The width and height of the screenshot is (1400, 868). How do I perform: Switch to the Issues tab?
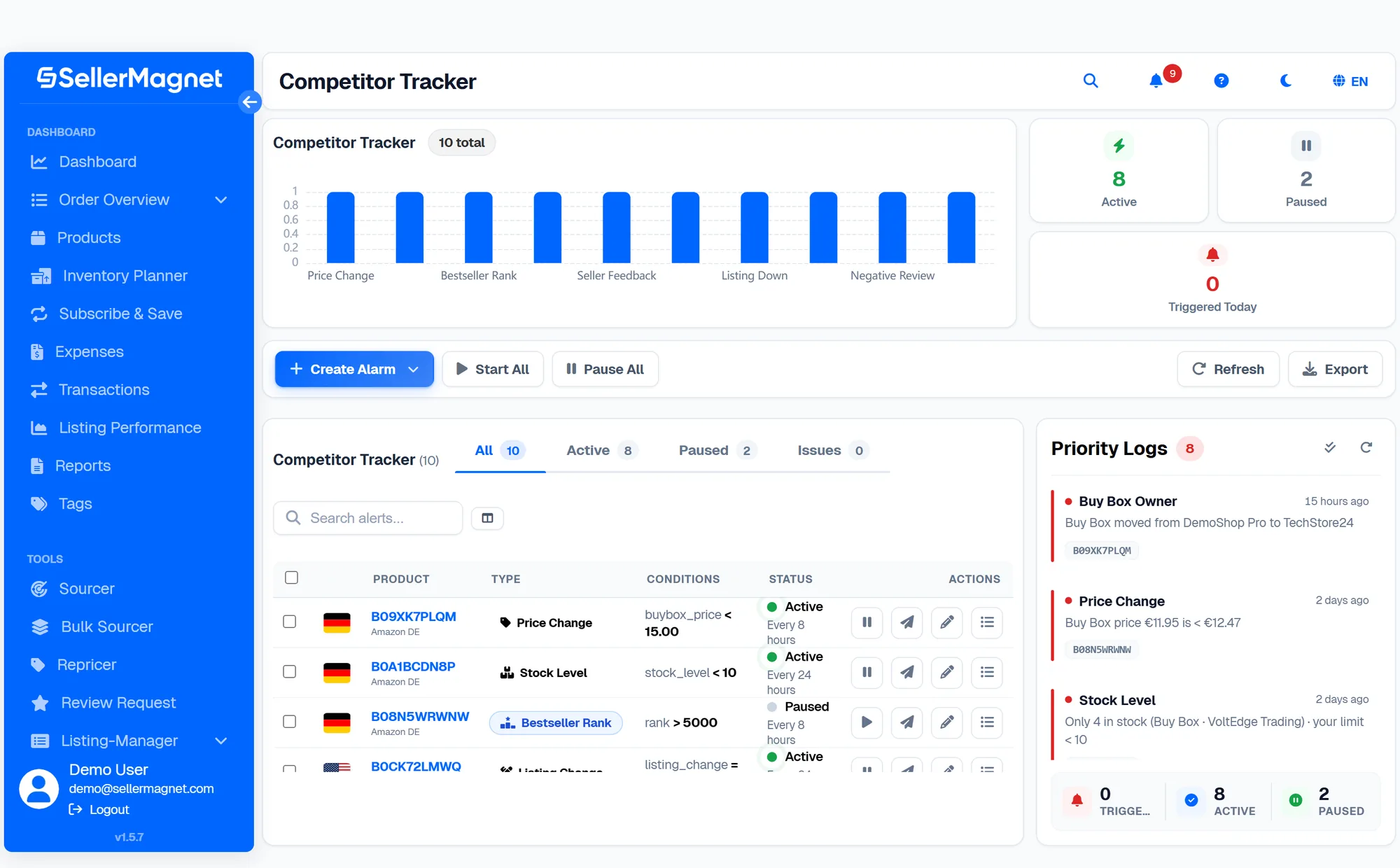[832, 450]
